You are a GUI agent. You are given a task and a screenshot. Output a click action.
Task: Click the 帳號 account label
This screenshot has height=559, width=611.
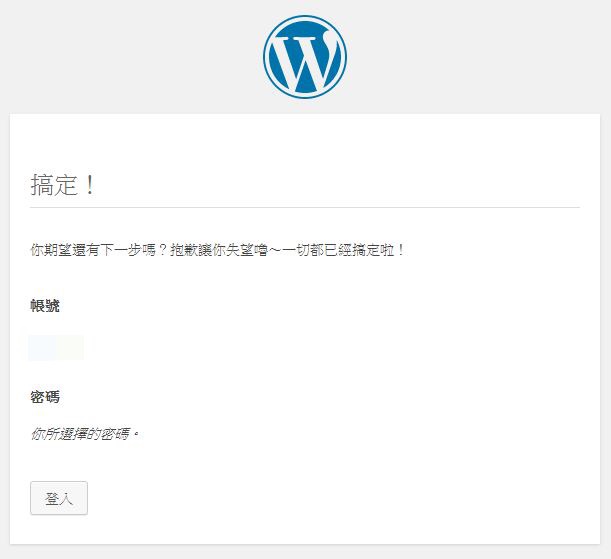45,305
